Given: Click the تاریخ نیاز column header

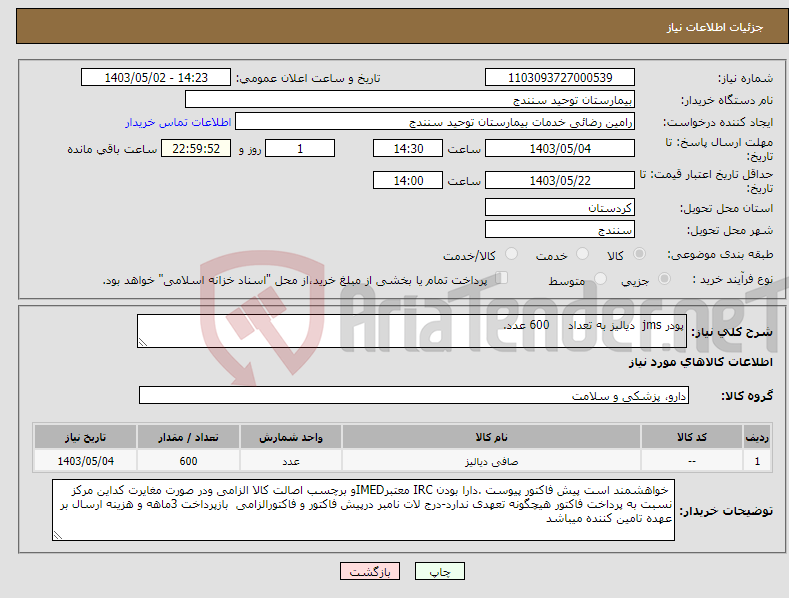Looking at the screenshot, I should 86,437.
